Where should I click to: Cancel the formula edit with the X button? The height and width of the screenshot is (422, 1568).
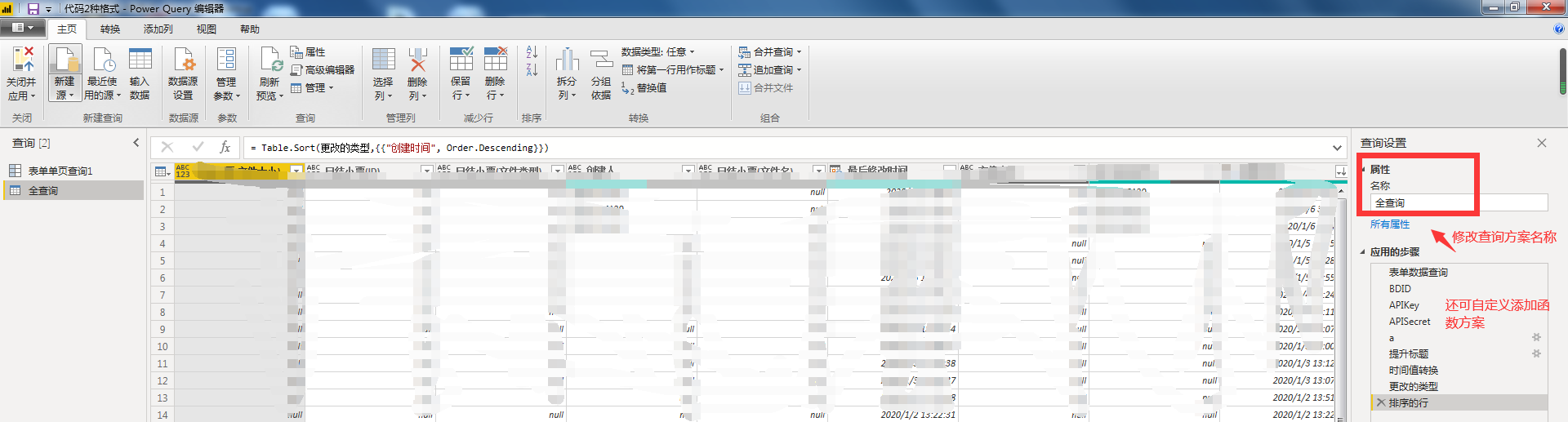click(x=167, y=147)
